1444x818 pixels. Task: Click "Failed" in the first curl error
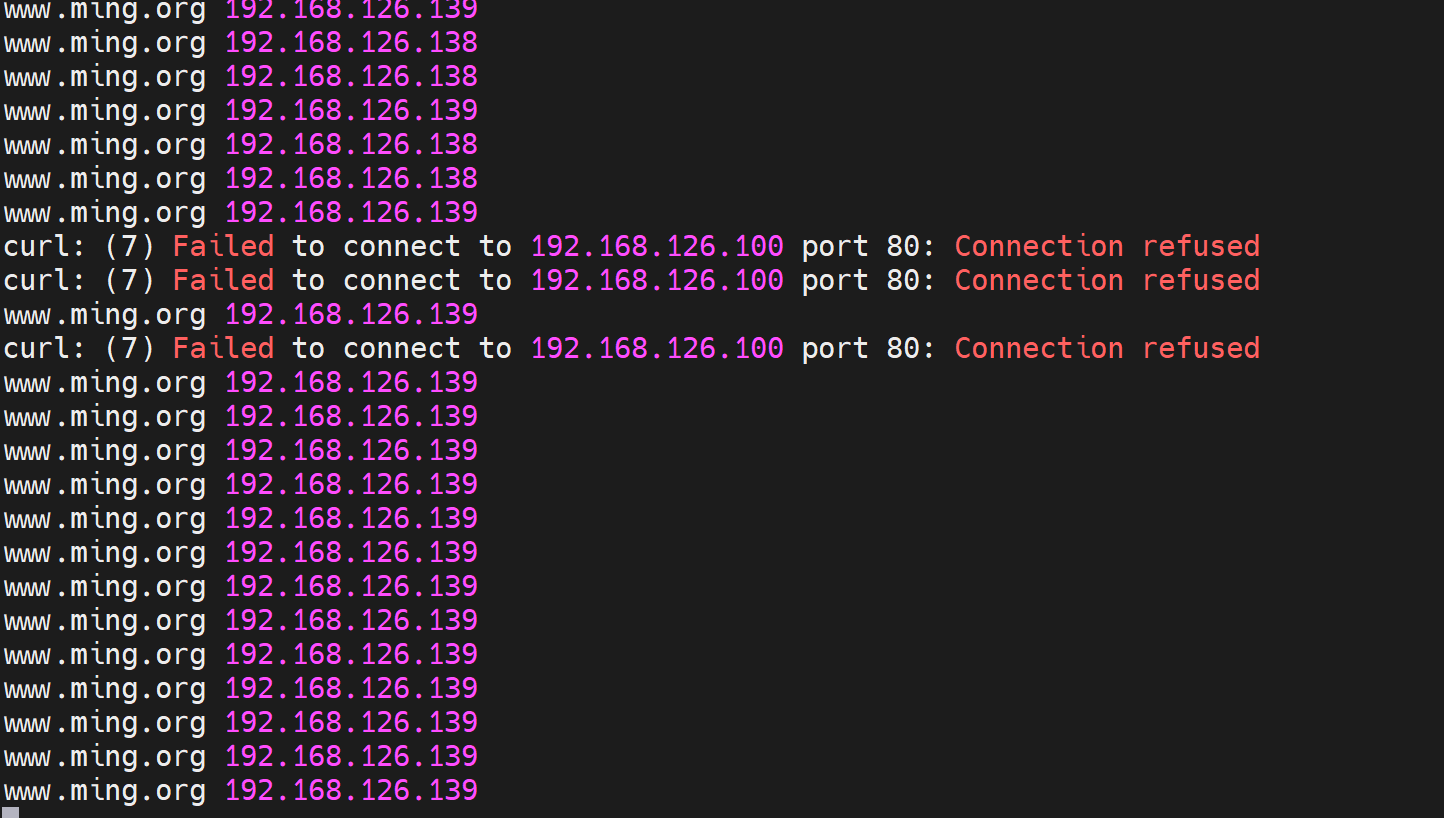tap(223, 246)
